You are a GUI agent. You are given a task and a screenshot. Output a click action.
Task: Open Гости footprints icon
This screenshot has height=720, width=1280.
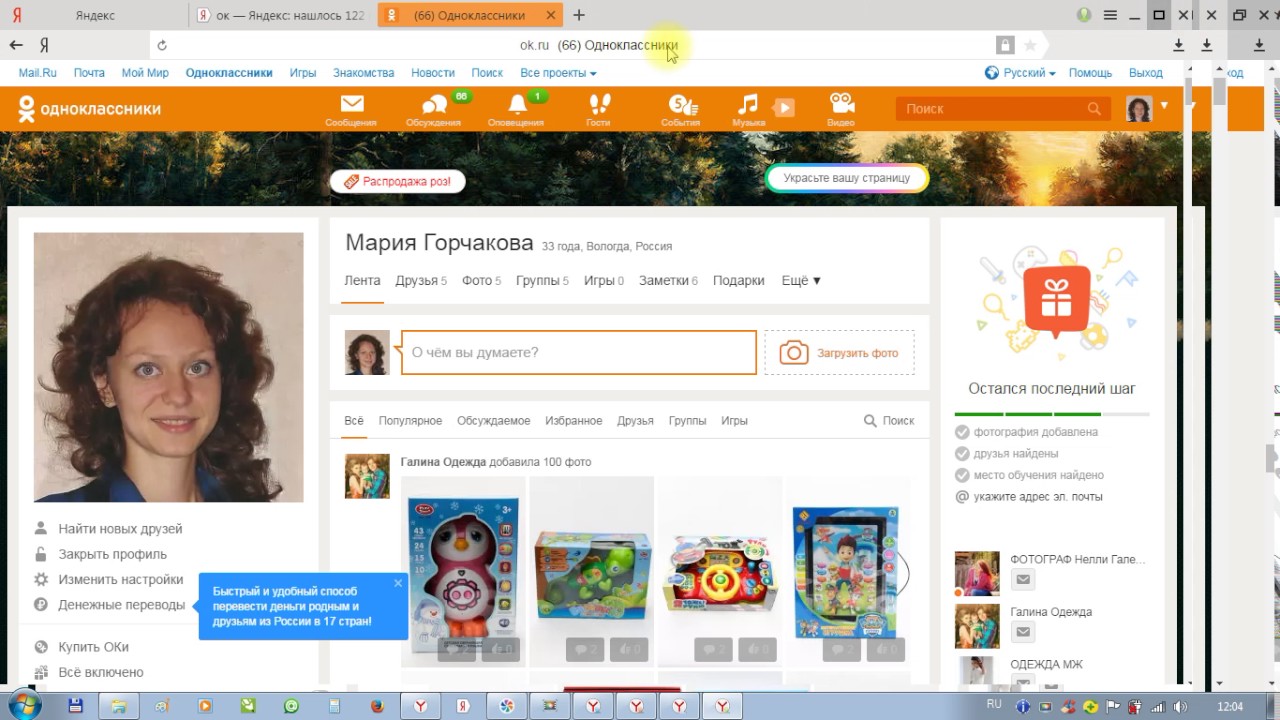[x=599, y=104]
